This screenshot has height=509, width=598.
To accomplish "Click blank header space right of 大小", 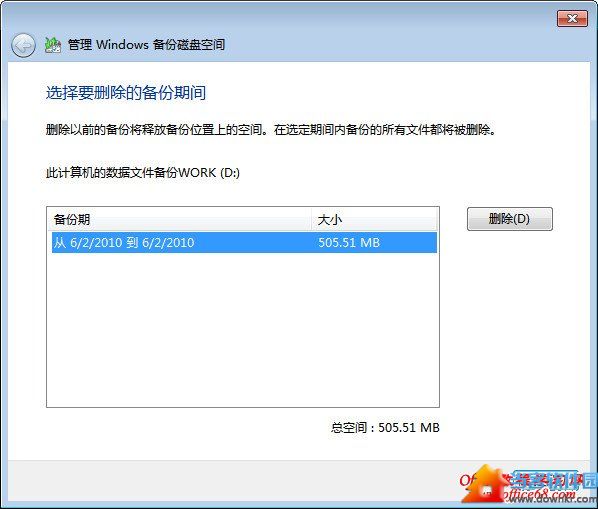I will click(389, 219).
